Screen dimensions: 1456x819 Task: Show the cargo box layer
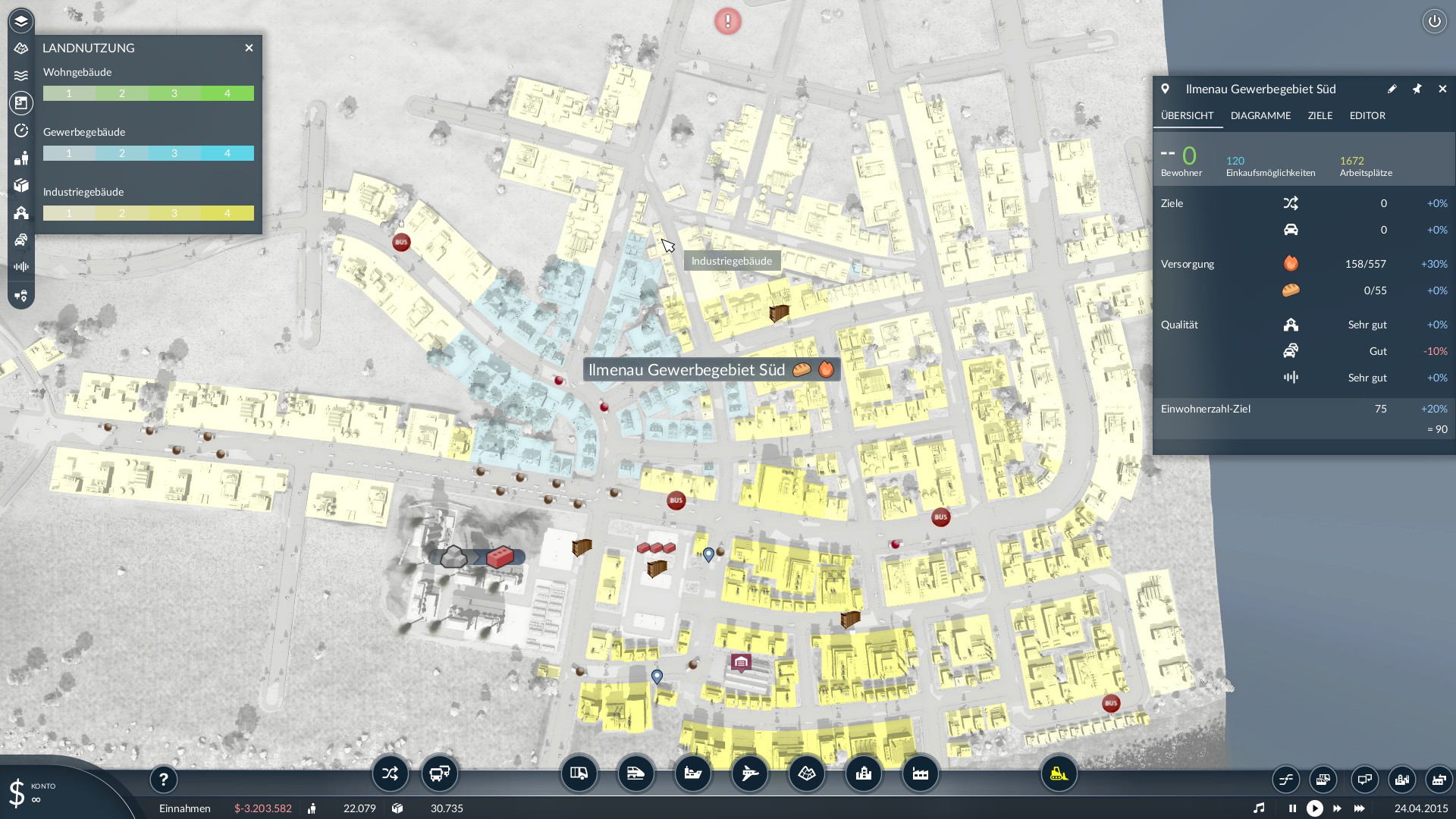point(21,185)
